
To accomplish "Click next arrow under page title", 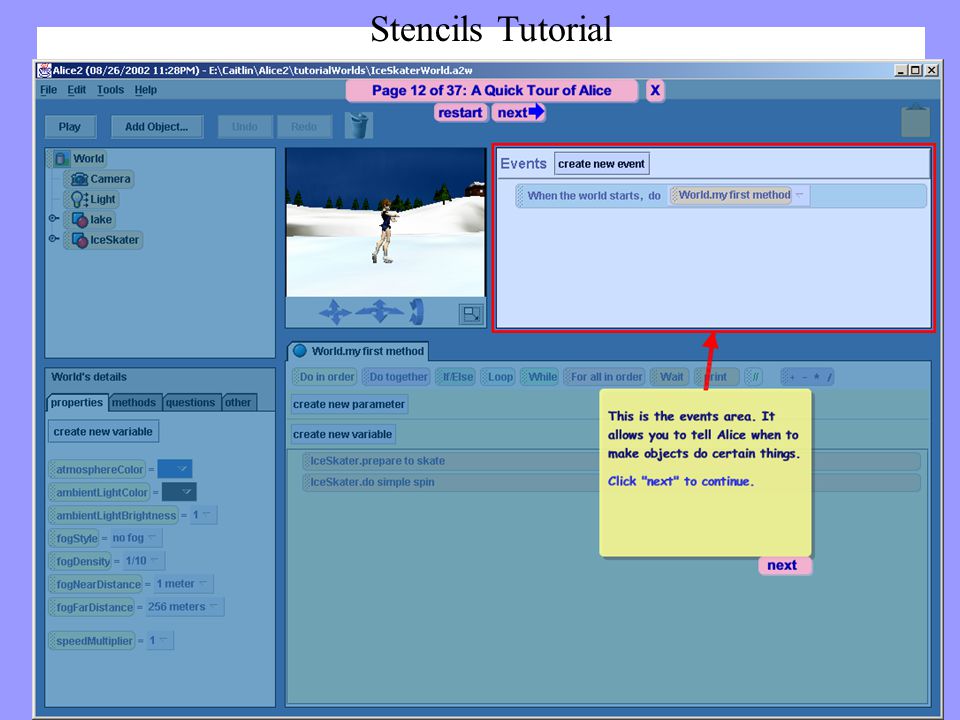I will pyautogui.click(x=519, y=112).
